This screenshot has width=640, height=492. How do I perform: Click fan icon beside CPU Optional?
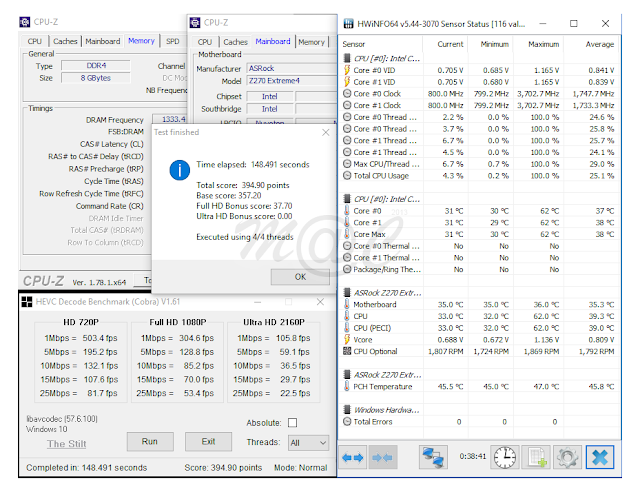click(x=347, y=351)
